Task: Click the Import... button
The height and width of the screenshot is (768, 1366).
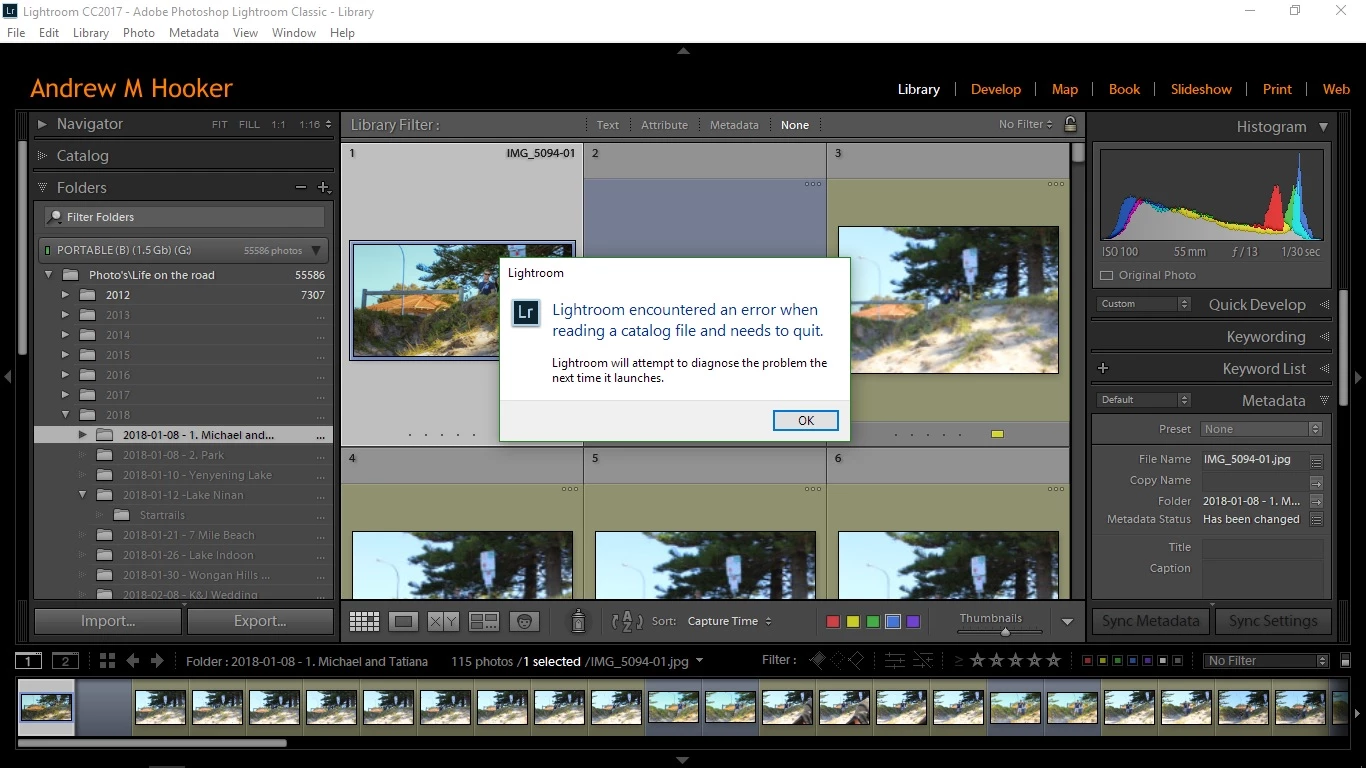Action: click(x=108, y=621)
